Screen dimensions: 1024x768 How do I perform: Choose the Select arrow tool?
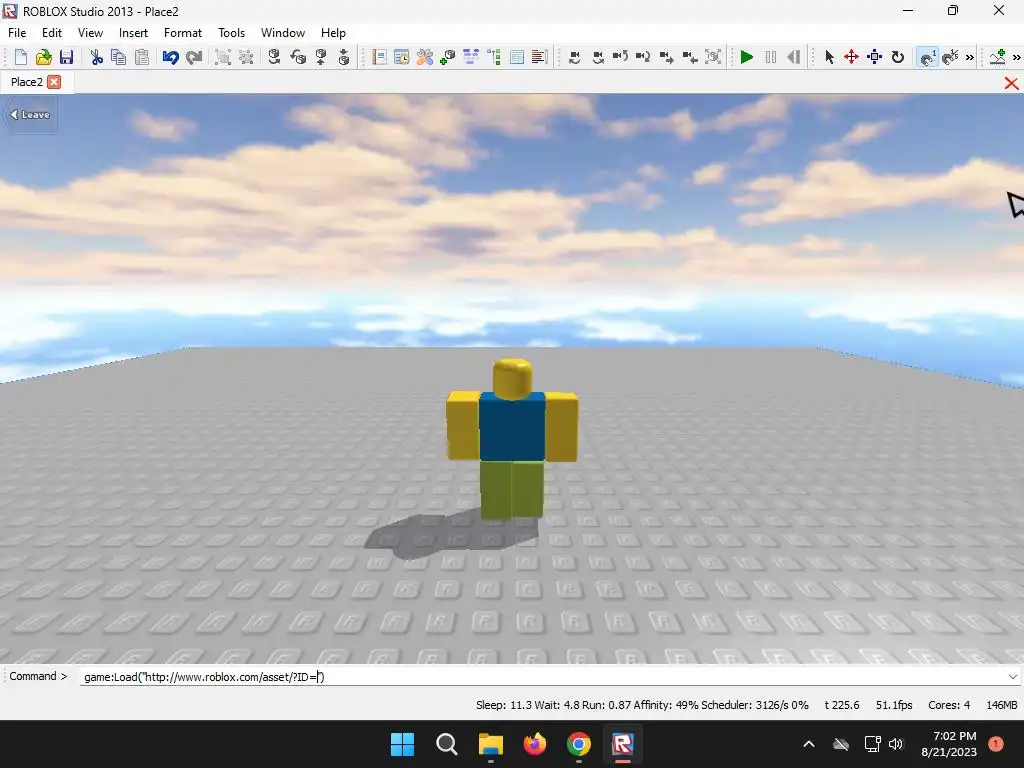pyautogui.click(x=829, y=57)
